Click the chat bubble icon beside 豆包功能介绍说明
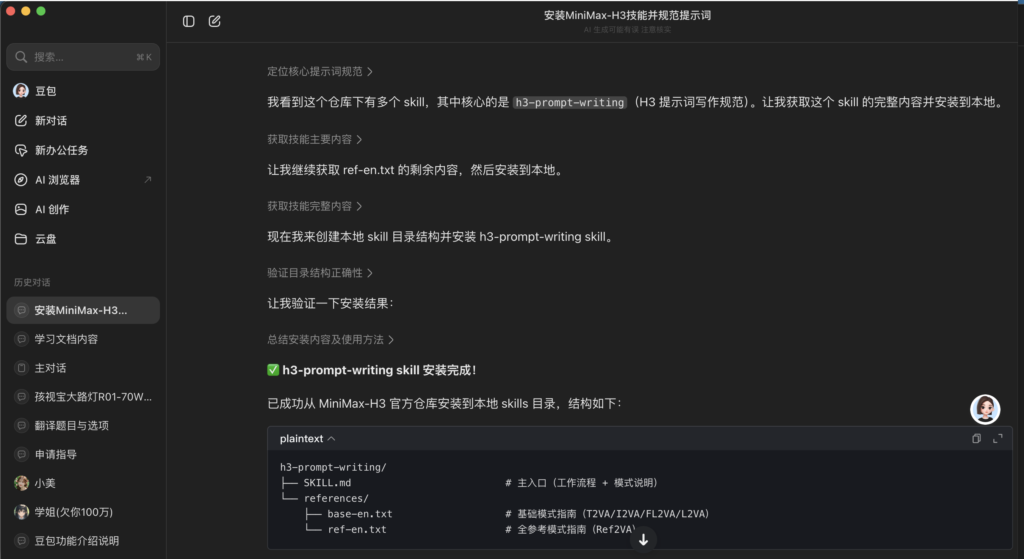1024x559 pixels. coord(22,541)
